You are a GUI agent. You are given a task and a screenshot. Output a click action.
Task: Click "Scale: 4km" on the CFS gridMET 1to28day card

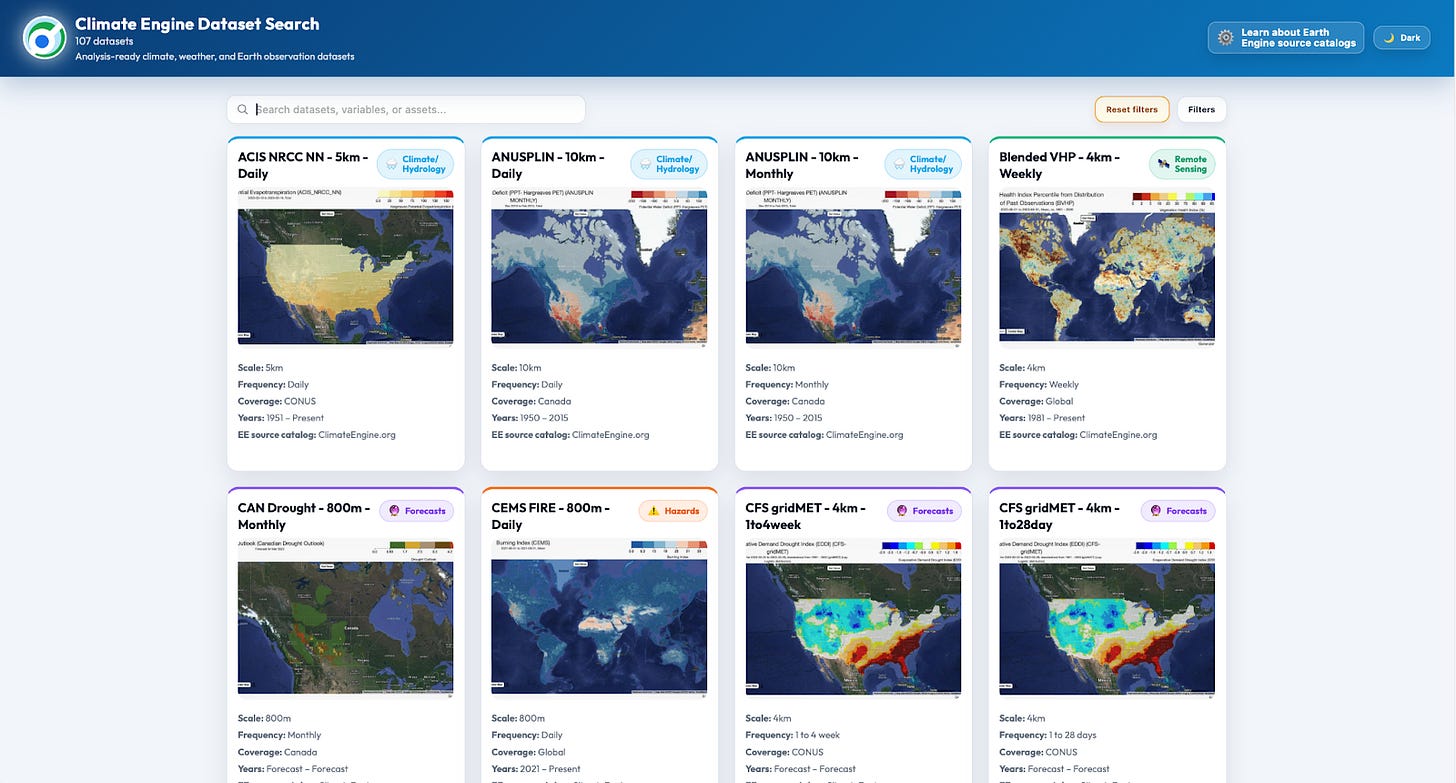pyautogui.click(x=1022, y=718)
